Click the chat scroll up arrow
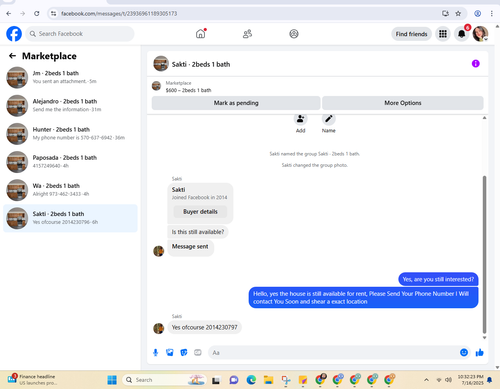The width and height of the screenshot is (500, 389). click(484, 118)
